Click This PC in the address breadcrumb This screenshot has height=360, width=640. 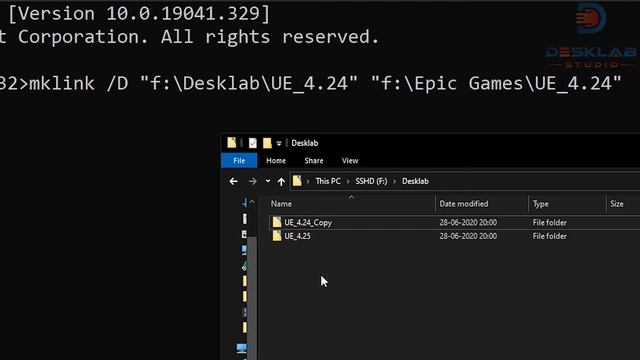coord(328,181)
